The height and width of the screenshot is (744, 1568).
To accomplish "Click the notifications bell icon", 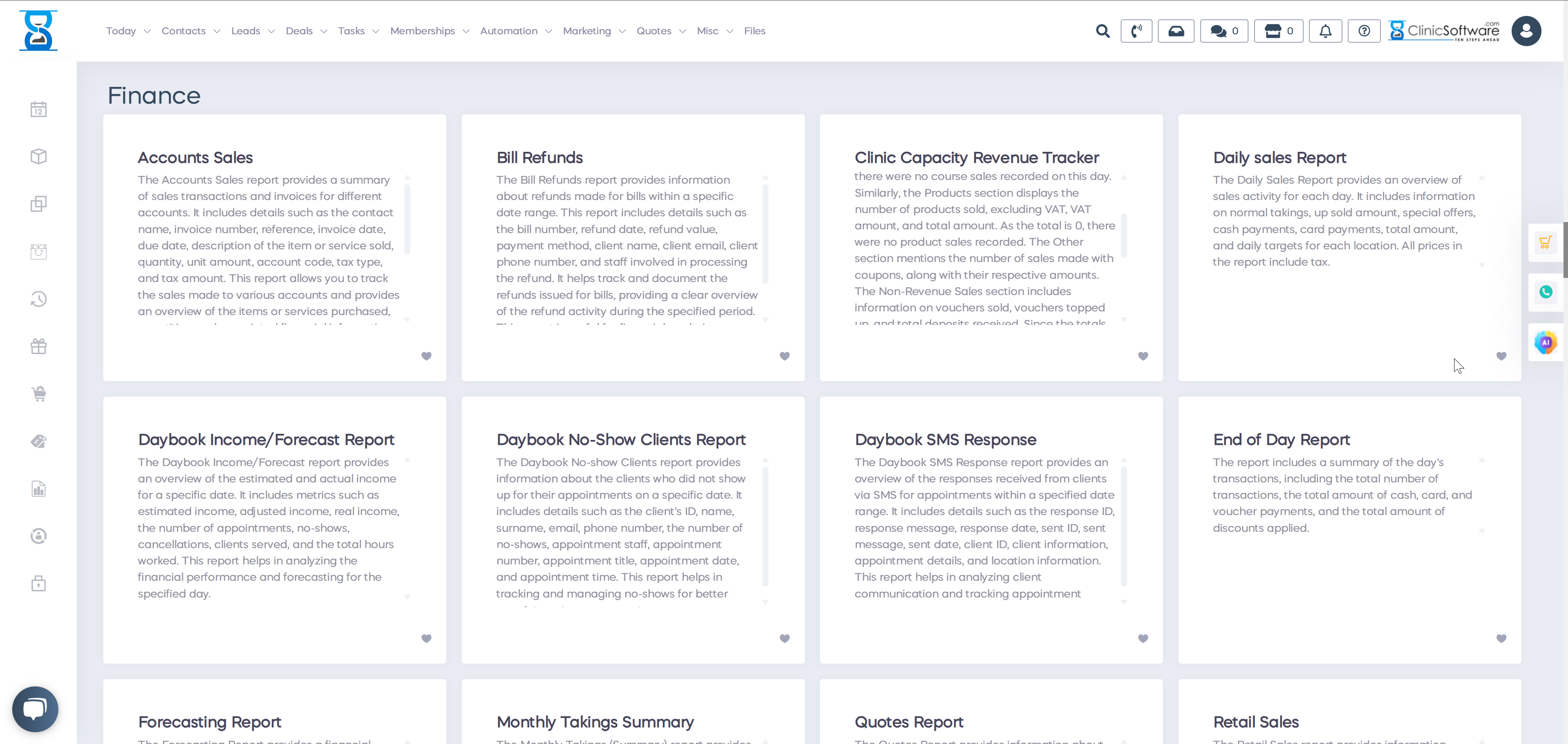I will [x=1325, y=31].
